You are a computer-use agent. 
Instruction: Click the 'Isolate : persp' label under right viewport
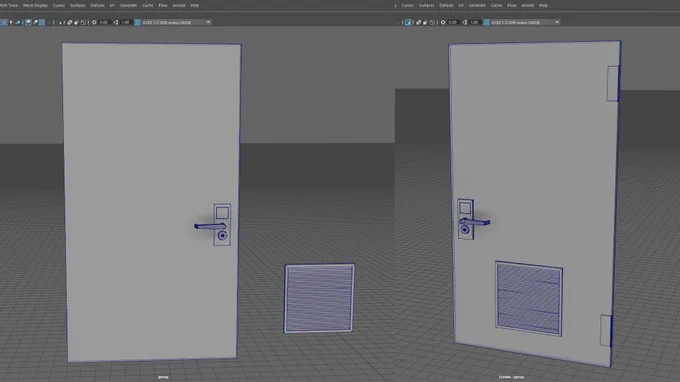pyautogui.click(x=511, y=377)
